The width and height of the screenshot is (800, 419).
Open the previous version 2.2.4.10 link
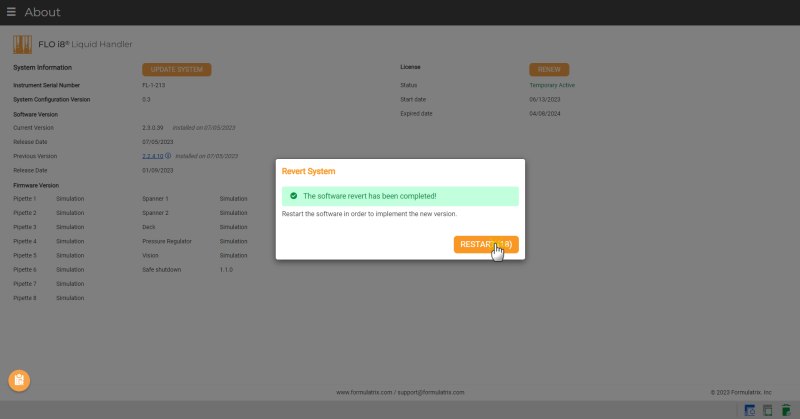click(152, 156)
